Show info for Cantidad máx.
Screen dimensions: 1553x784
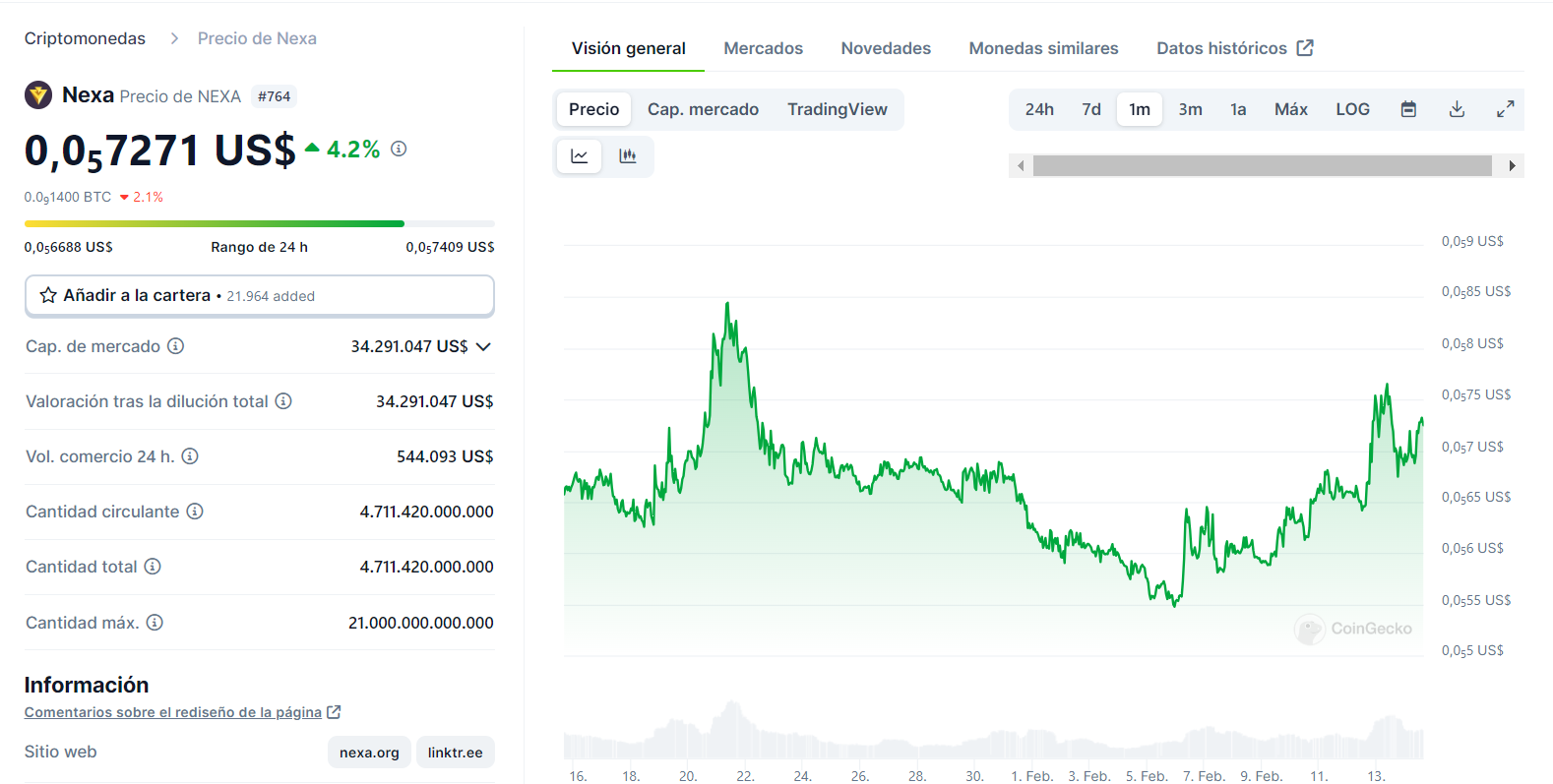pos(155,623)
